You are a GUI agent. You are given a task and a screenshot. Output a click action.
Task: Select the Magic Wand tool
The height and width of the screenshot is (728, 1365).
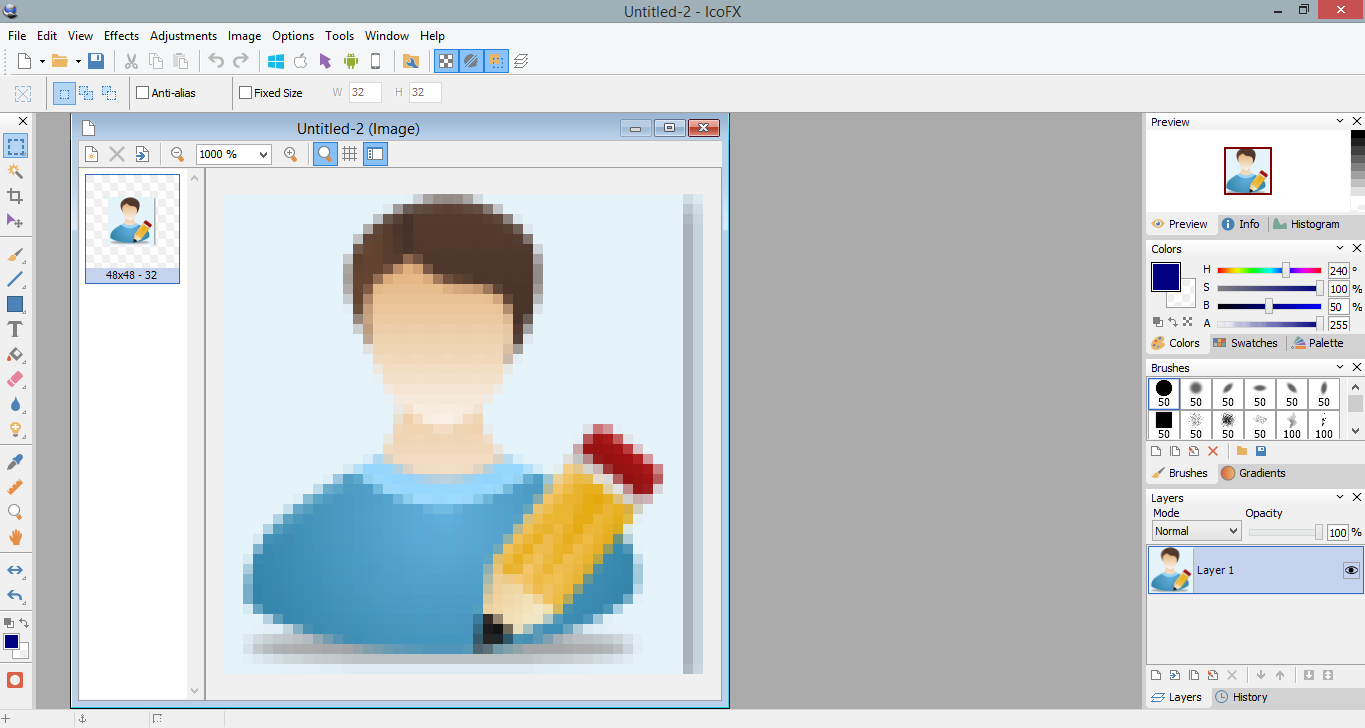tap(15, 171)
